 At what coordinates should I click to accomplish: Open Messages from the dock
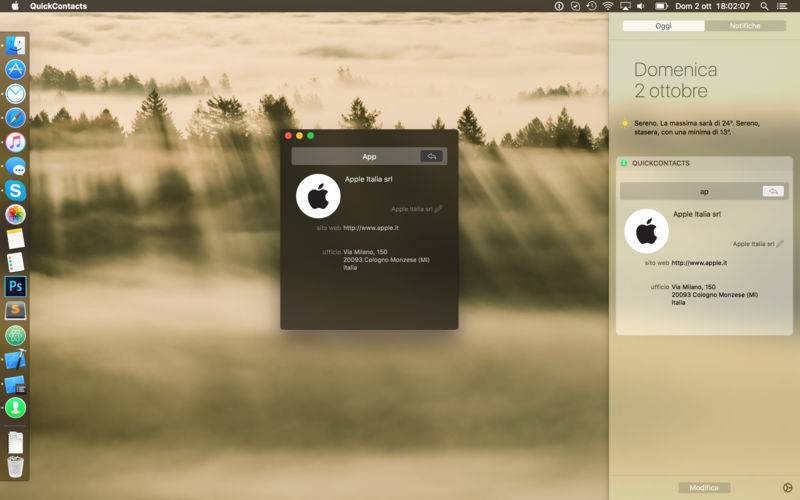[x=15, y=166]
